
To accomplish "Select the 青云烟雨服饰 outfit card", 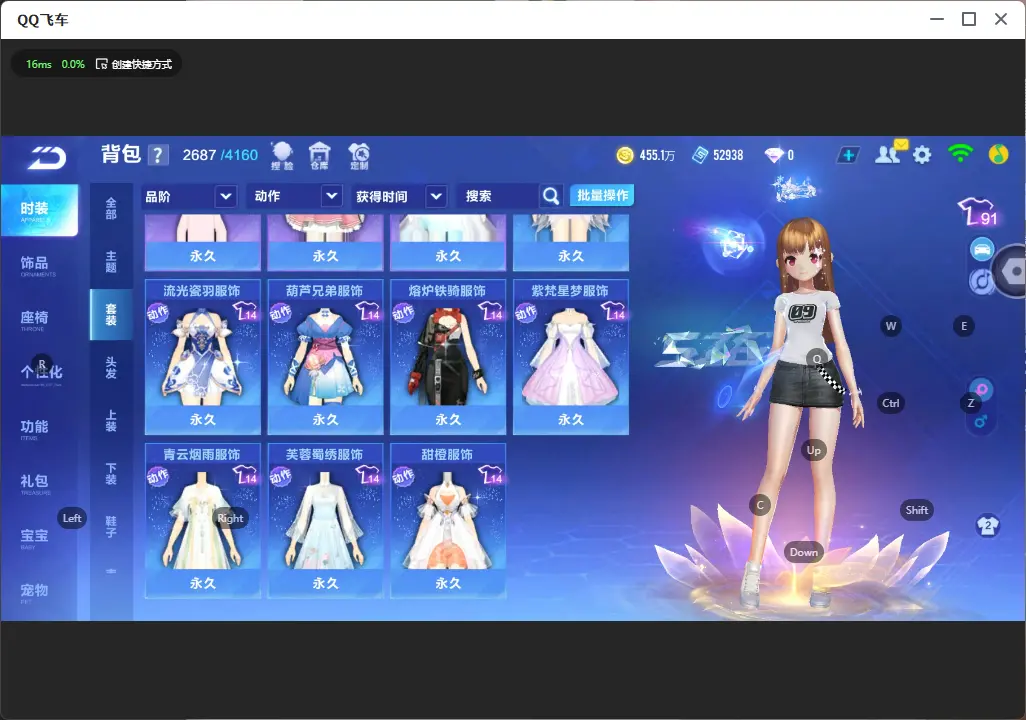I will (x=202, y=521).
